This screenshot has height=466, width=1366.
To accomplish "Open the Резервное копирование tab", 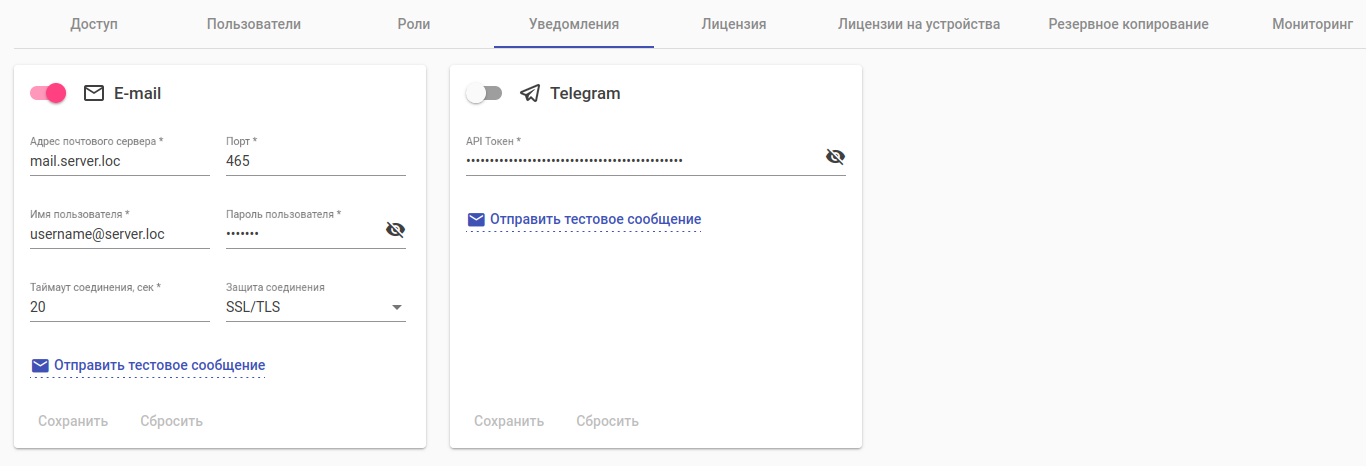I will point(1128,24).
